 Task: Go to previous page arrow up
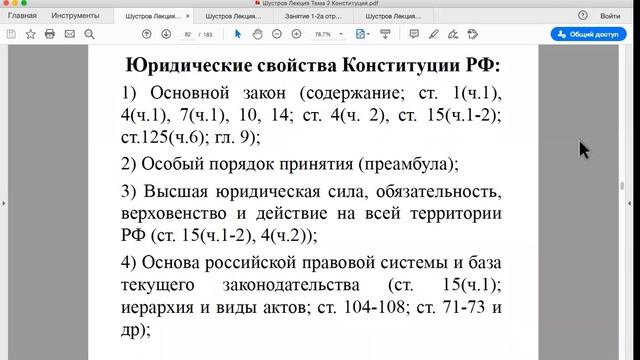click(147, 34)
